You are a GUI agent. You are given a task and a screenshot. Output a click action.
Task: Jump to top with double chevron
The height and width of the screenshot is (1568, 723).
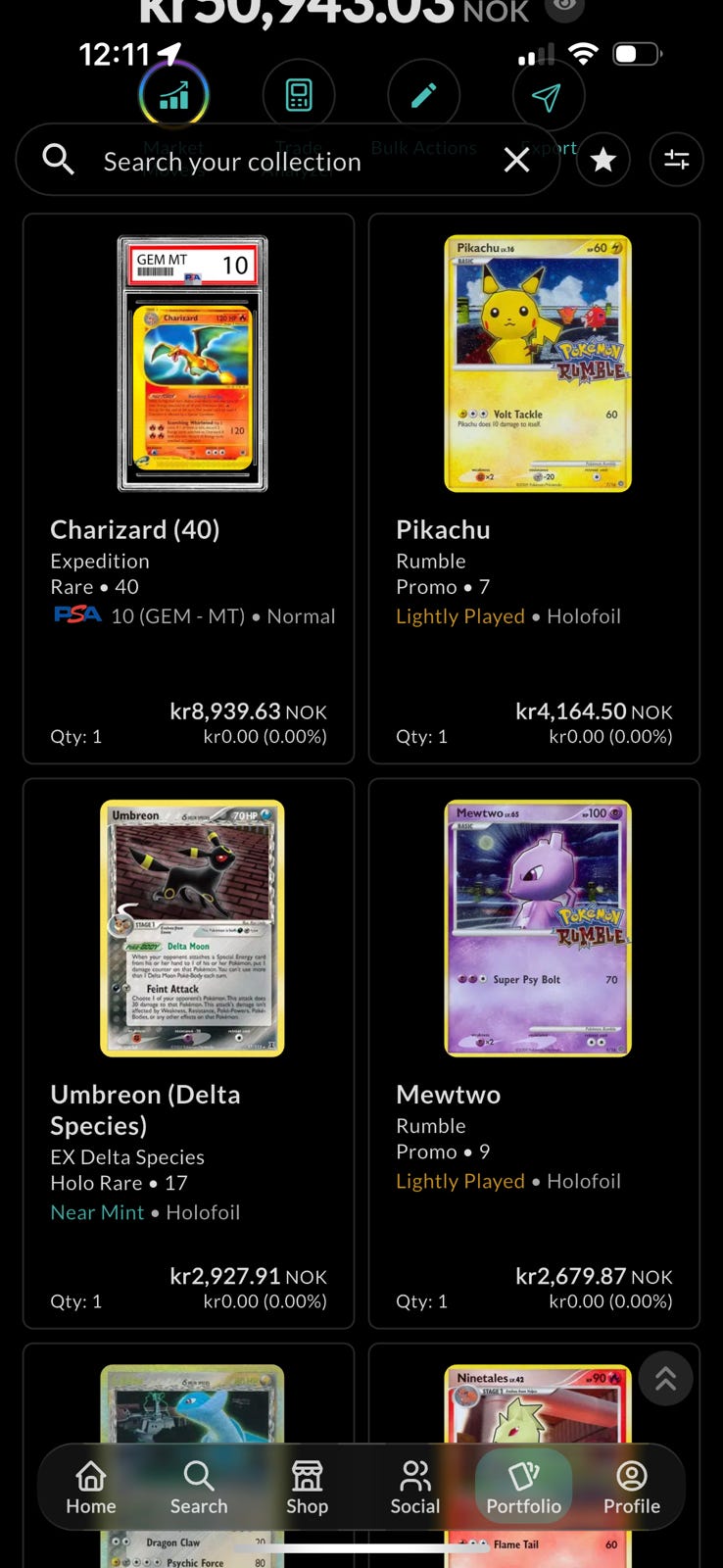pyautogui.click(x=666, y=1379)
